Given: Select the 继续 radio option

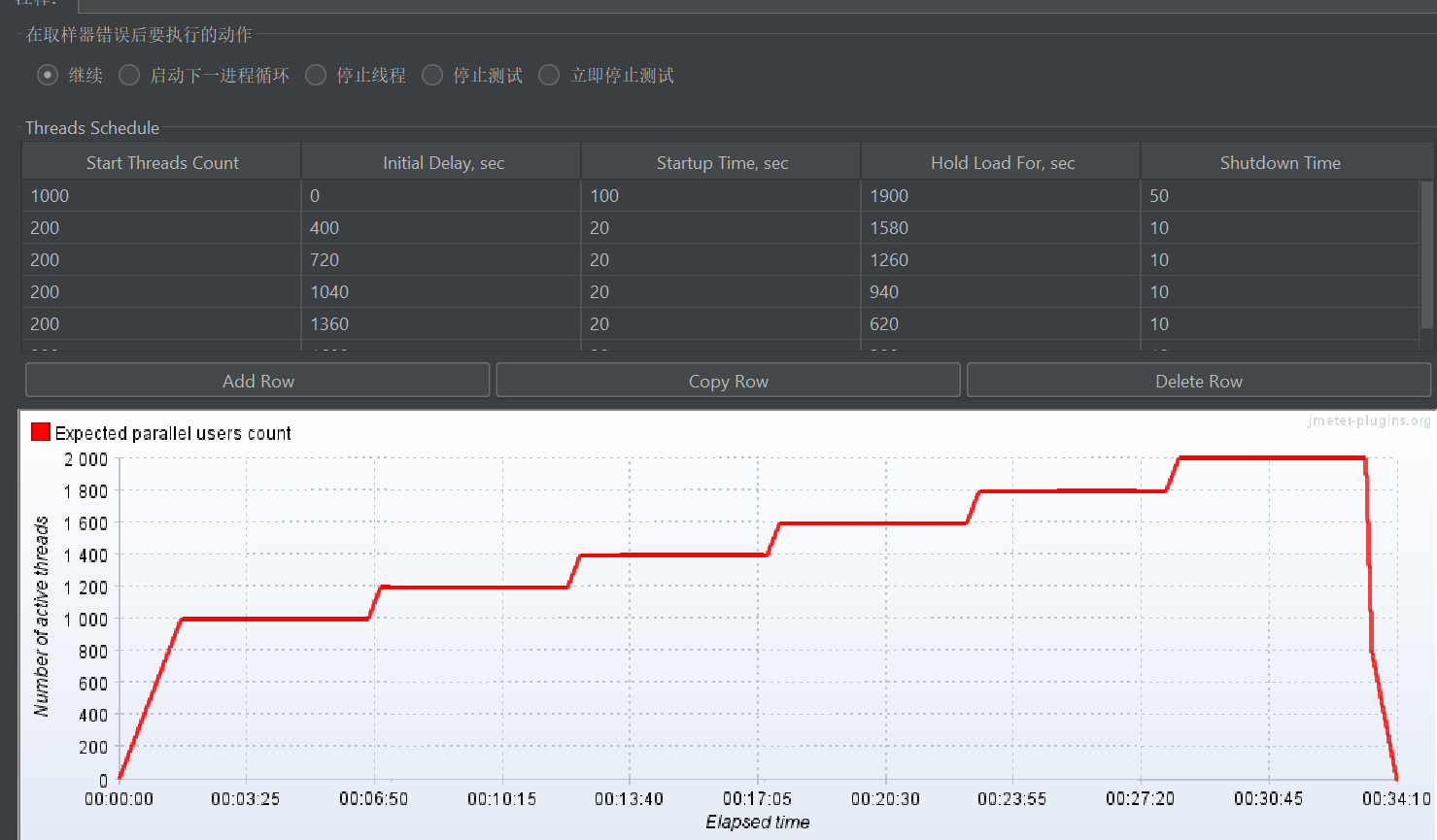Looking at the screenshot, I should (48, 75).
